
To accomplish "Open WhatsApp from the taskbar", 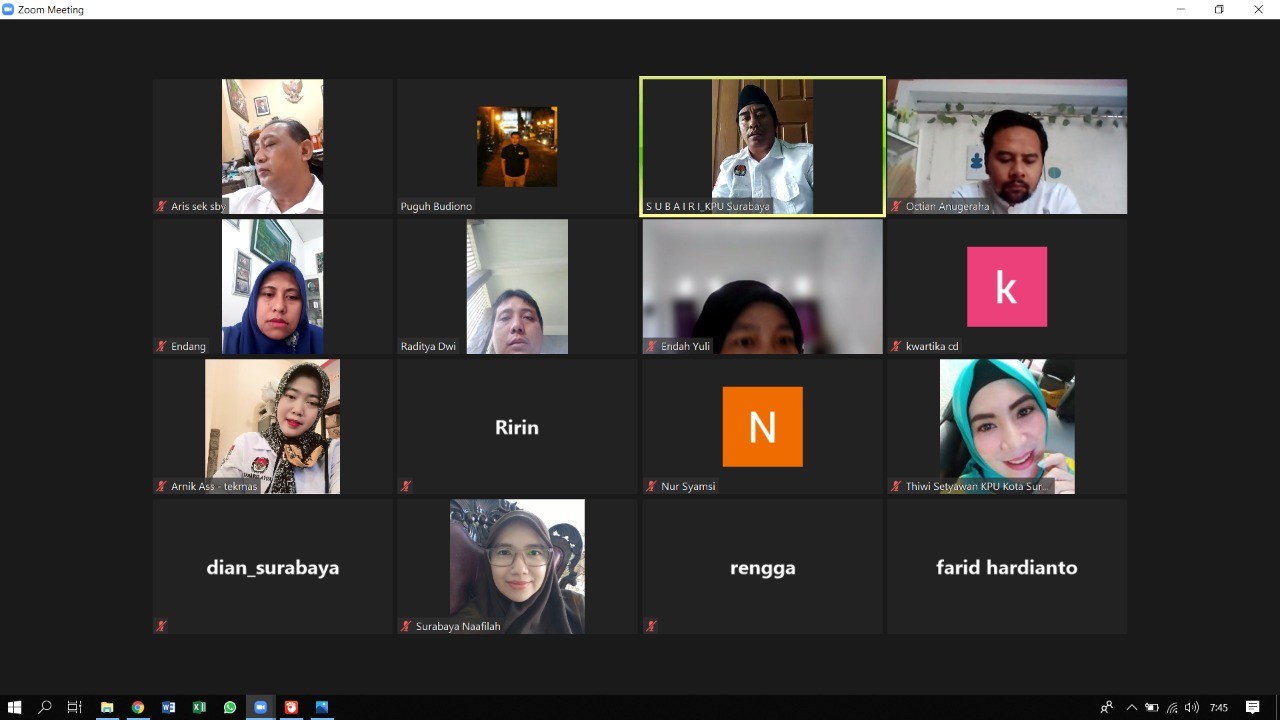I will 230,707.
